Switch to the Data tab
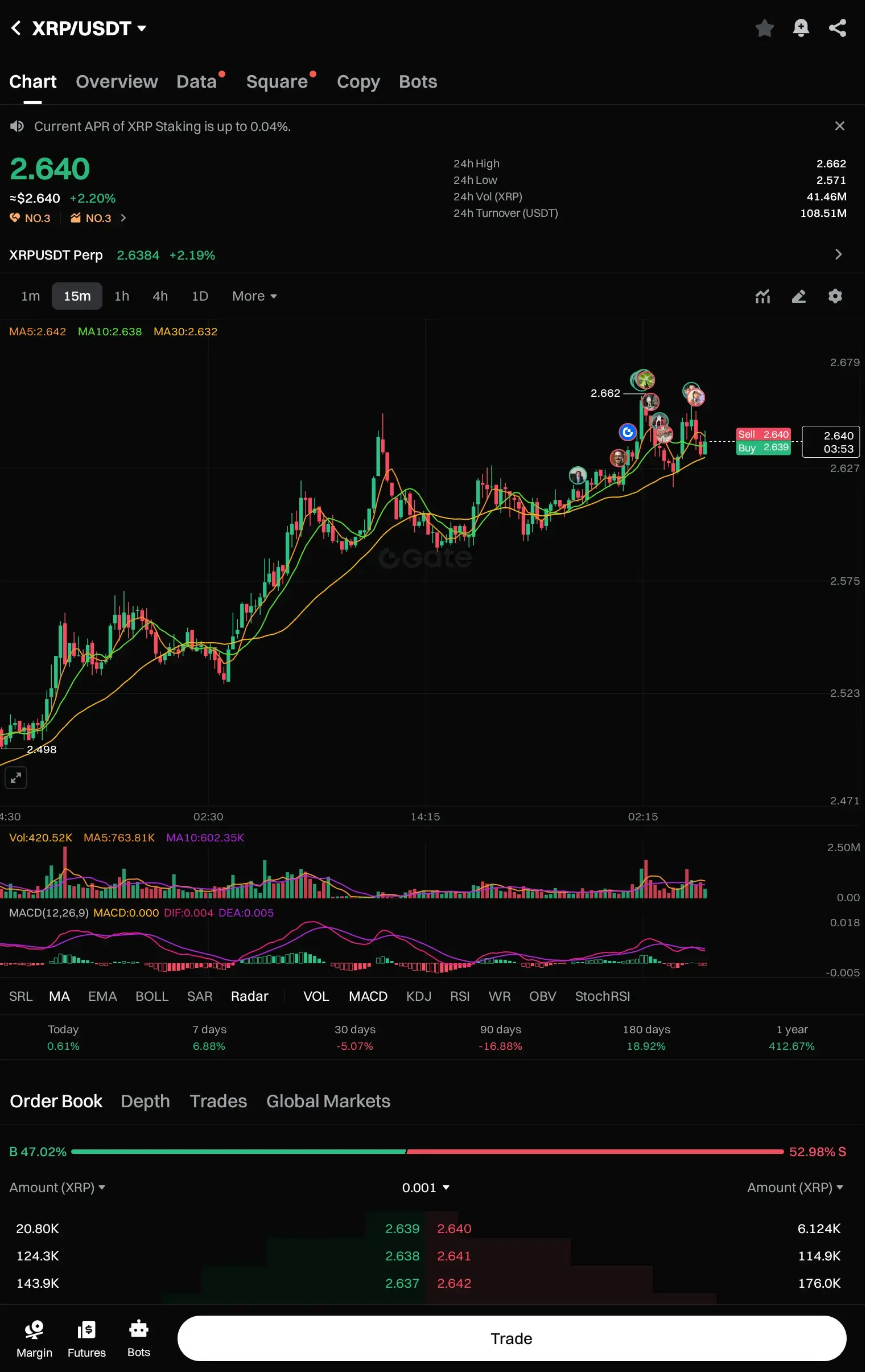This screenshot has height=1372, width=870. click(x=197, y=82)
